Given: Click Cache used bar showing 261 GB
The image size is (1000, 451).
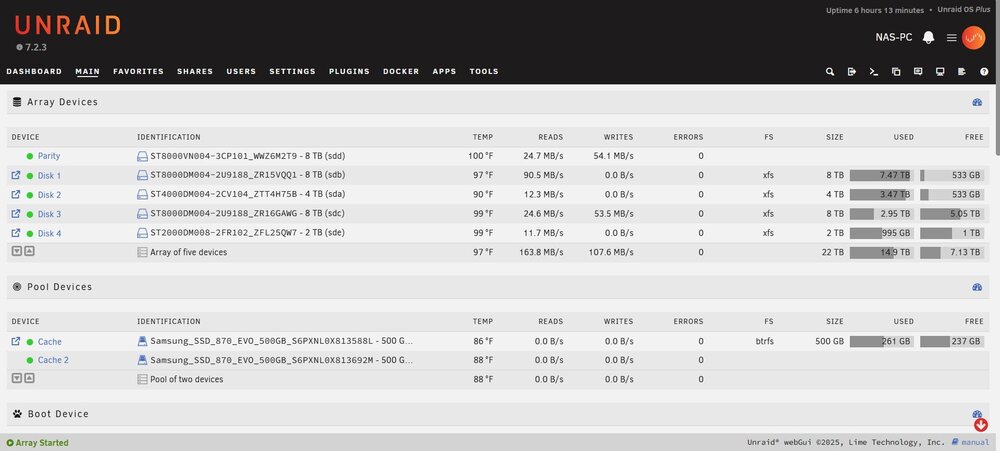Looking at the screenshot, I should pos(881,341).
